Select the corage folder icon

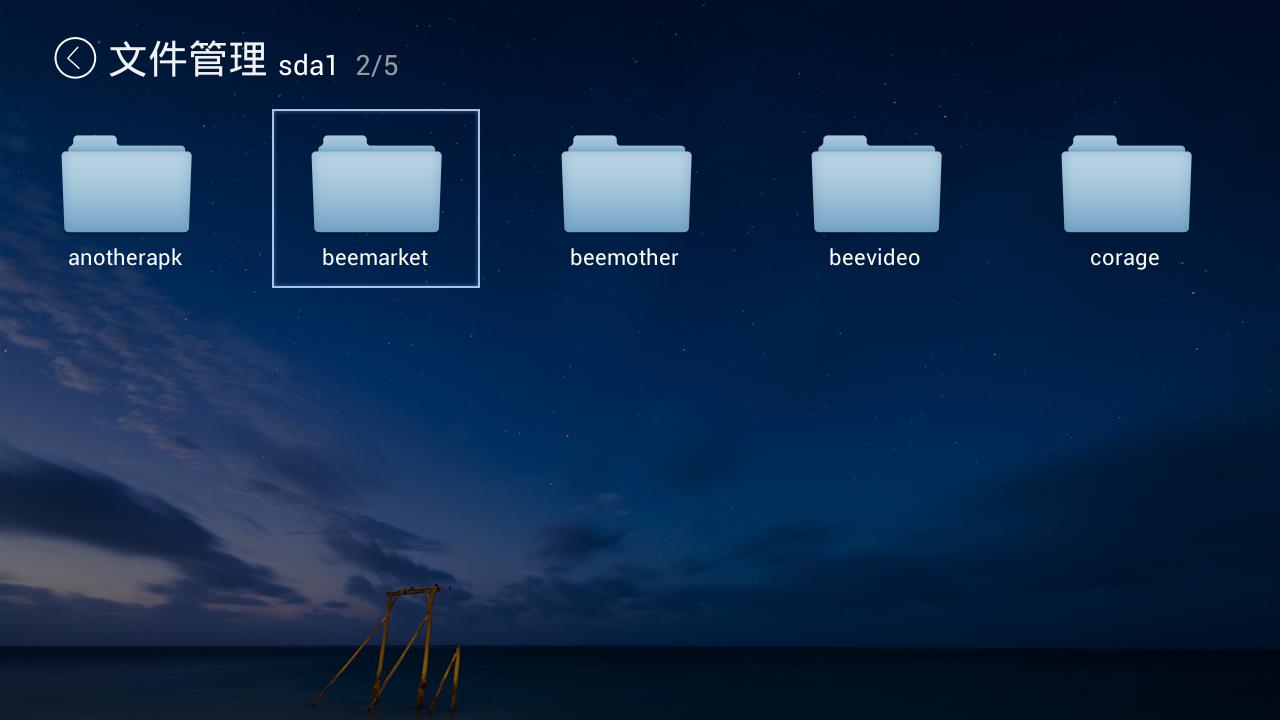pos(1126,185)
